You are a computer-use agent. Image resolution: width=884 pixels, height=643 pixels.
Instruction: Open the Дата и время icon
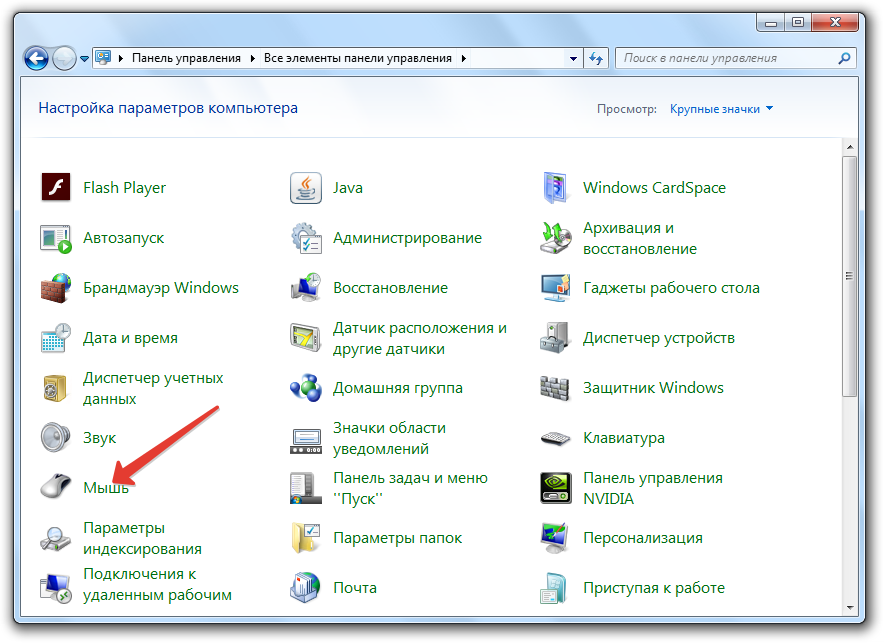[x=56, y=338]
